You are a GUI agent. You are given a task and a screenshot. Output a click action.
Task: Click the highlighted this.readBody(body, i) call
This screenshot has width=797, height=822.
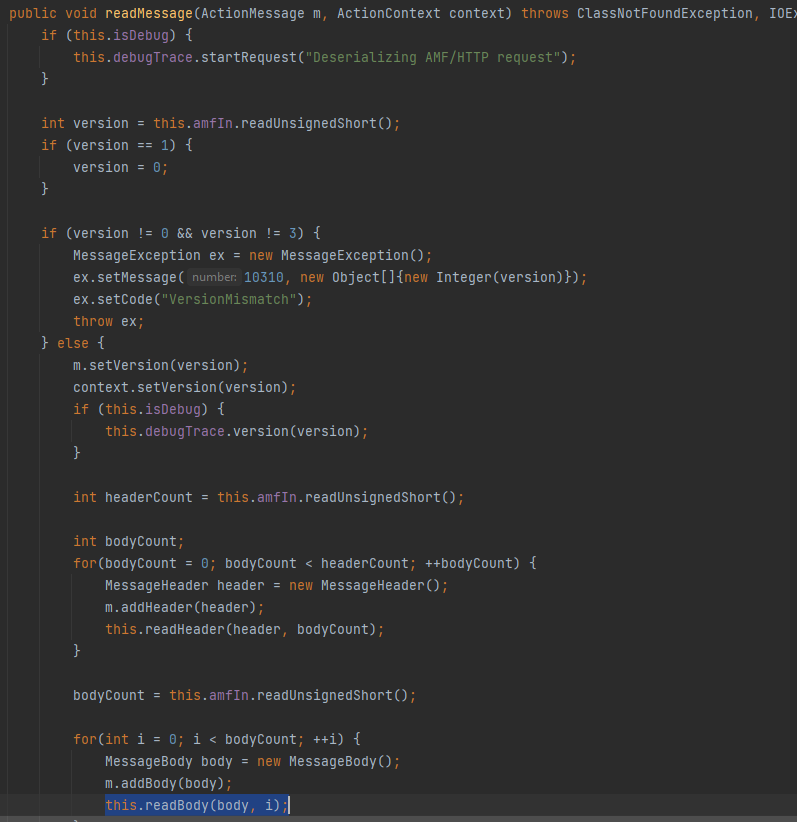197,805
